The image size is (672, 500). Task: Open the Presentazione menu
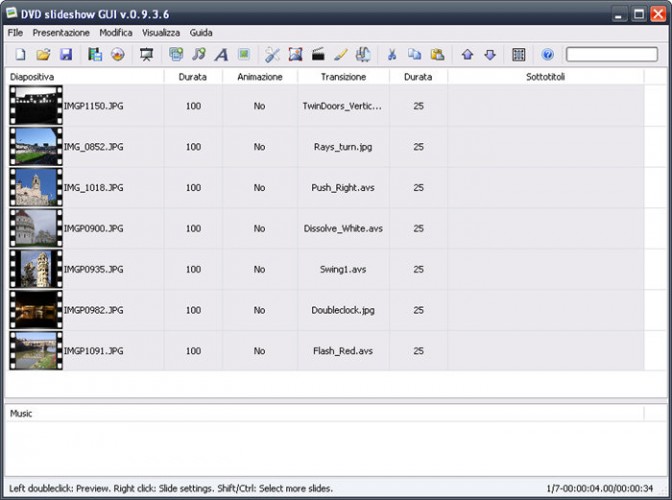click(61, 33)
